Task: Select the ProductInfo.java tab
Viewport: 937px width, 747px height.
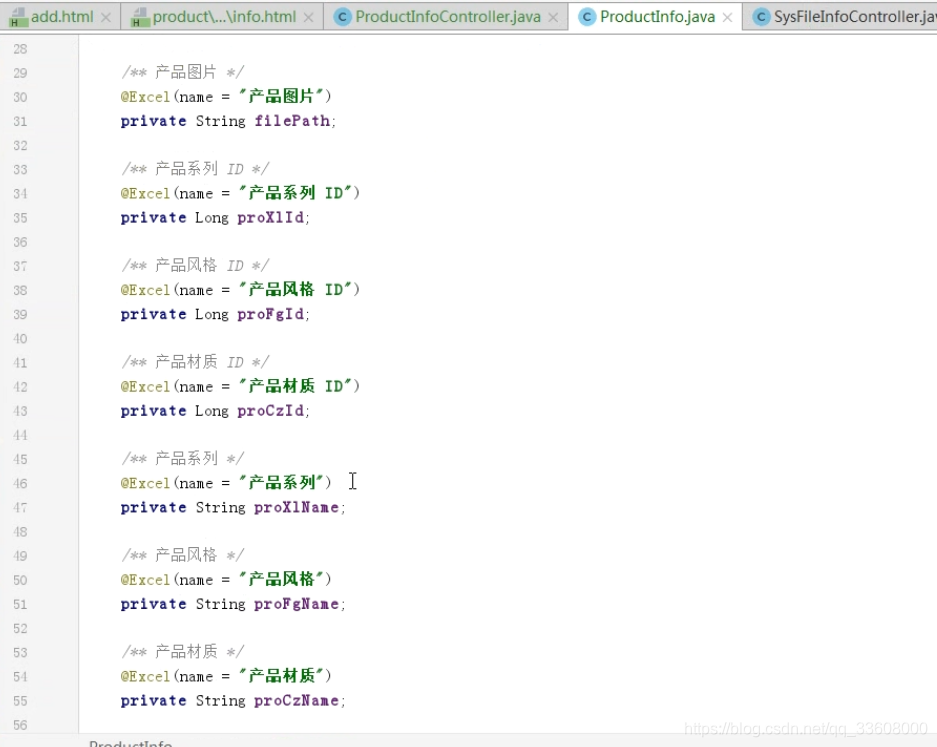Action: click(x=657, y=17)
